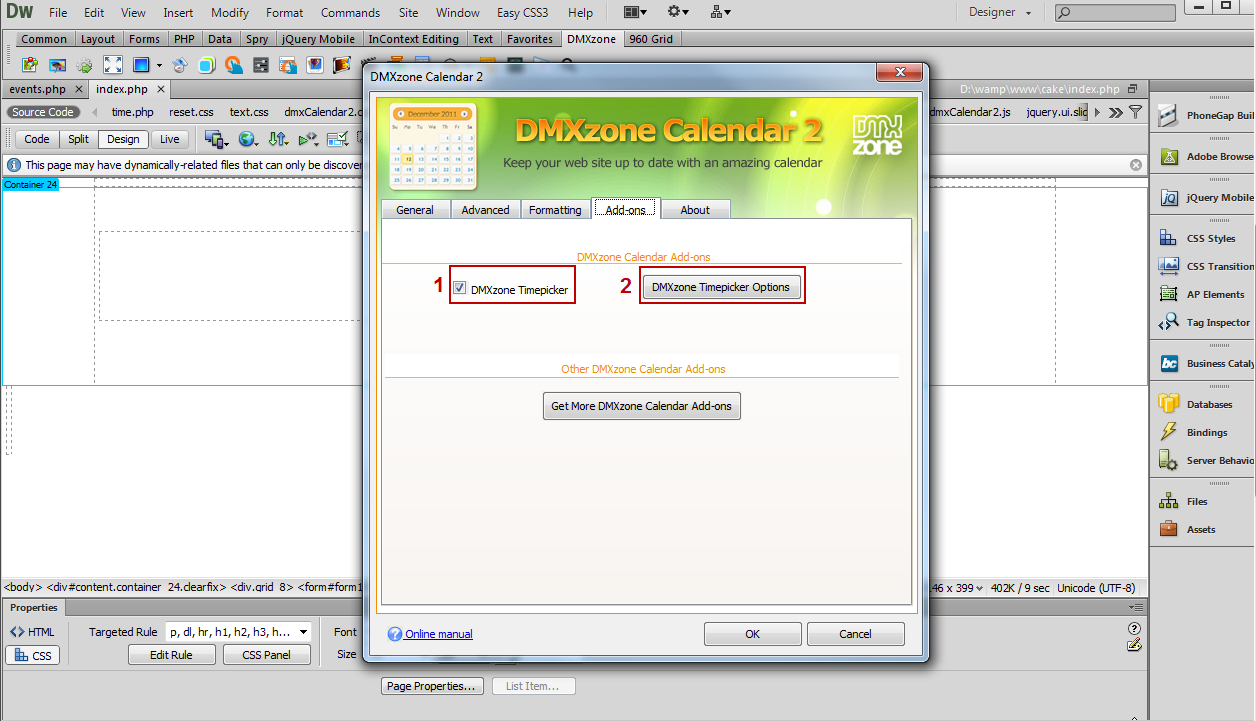The width and height of the screenshot is (1256, 721).
Task: Open the CSS Transitions panel icon
Action: click(x=1168, y=266)
